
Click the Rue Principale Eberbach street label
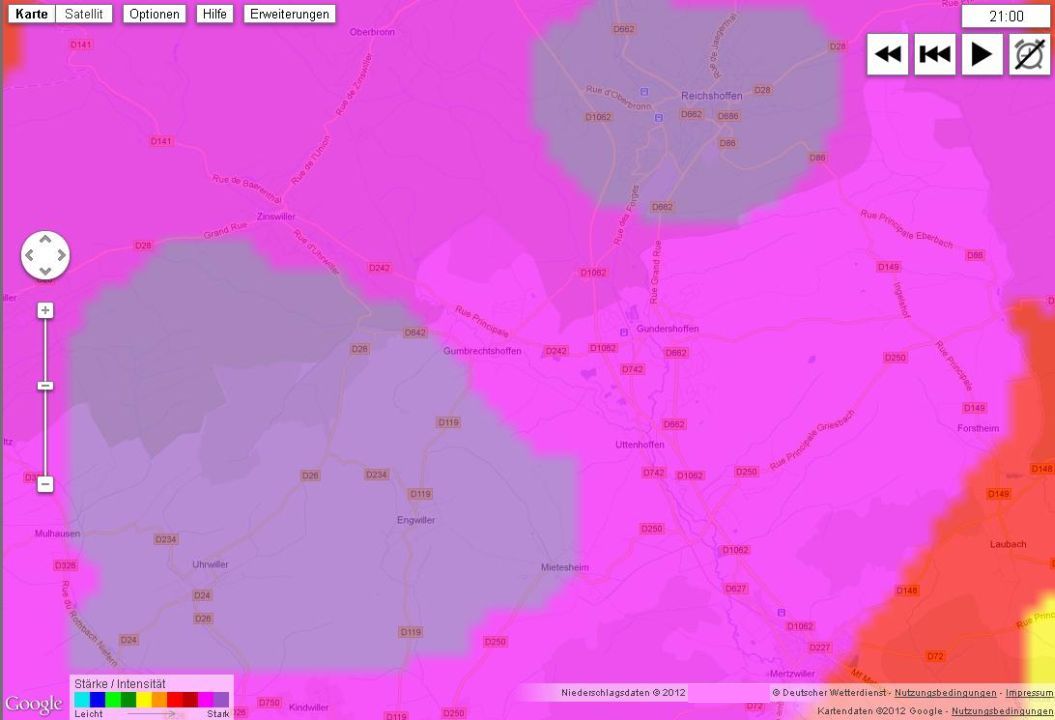[x=906, y=229]
